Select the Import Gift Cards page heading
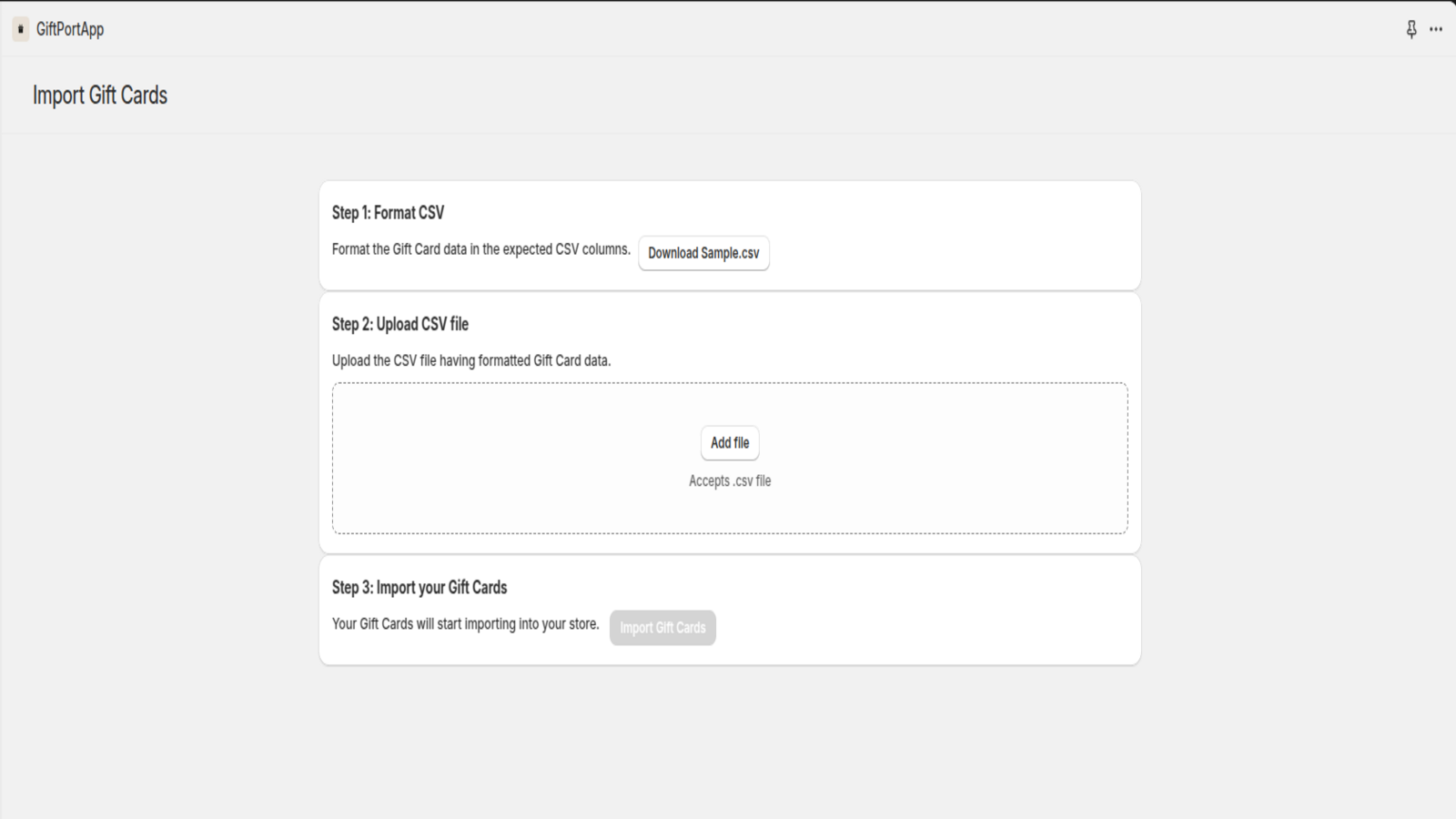1456x819 pixels. click(x=100, y=96)
